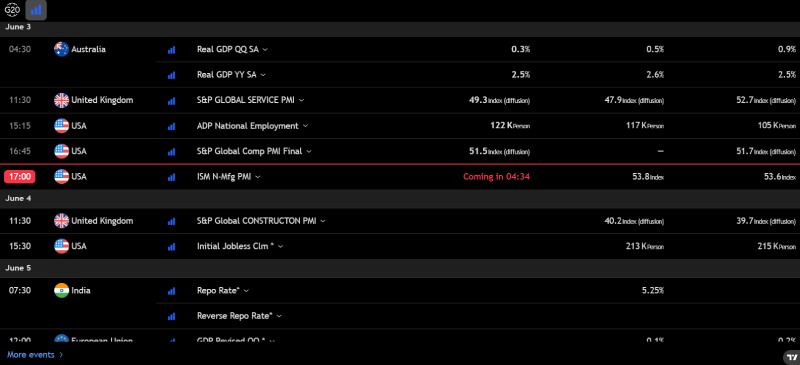
Task: Click Australia flag icon
Action: 61,50
